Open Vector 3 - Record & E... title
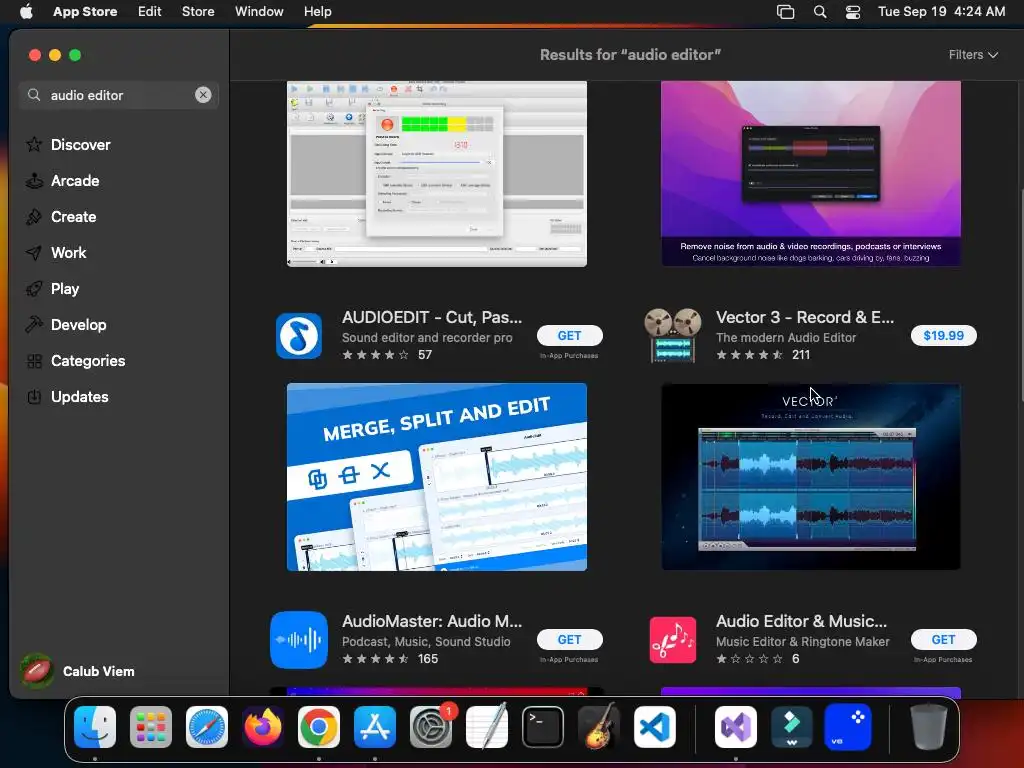 805,317
